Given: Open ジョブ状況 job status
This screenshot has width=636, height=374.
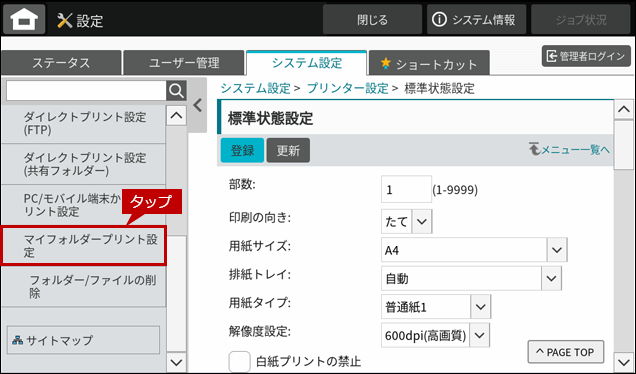Looking at the screenshot, I should pyautogui.click(x=581, y=19).
